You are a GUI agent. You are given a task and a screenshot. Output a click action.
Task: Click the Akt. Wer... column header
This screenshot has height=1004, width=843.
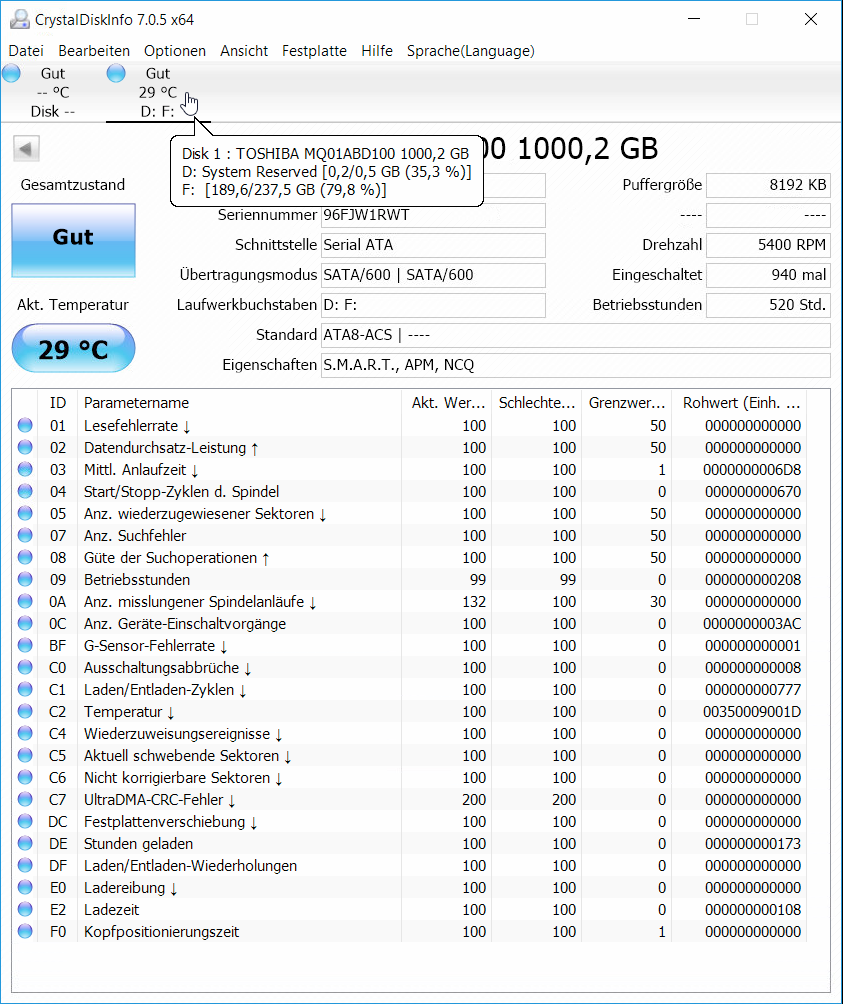(x=447, y=403)
